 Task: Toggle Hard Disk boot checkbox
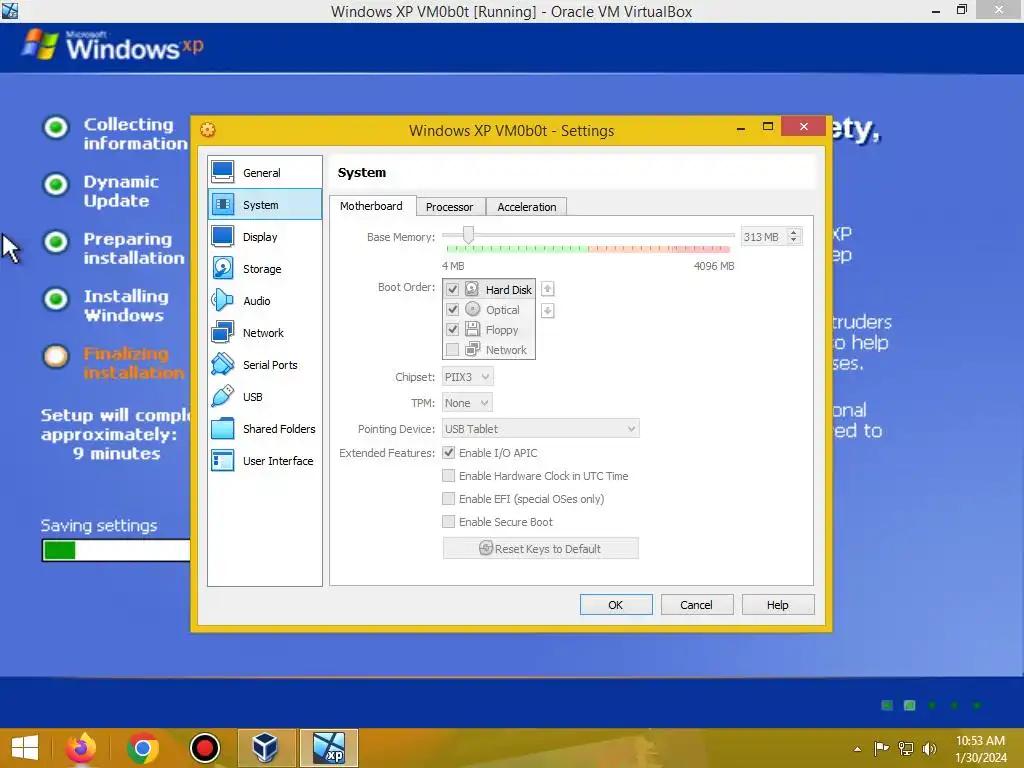tap(452, 289)
